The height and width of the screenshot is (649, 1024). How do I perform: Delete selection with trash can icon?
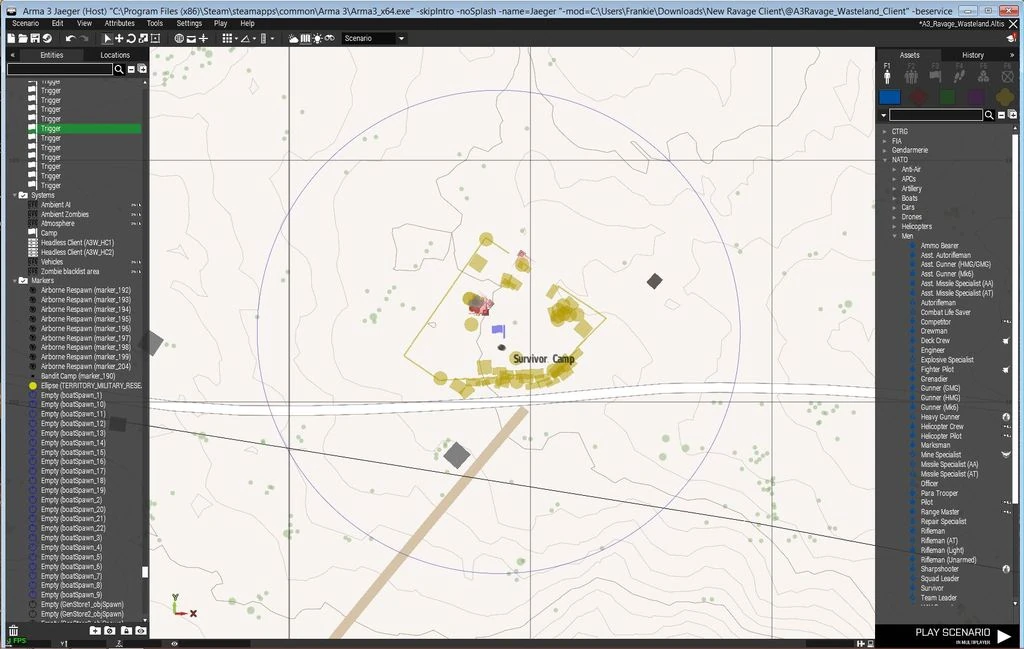pyautogui.click(x=13, y=631)
